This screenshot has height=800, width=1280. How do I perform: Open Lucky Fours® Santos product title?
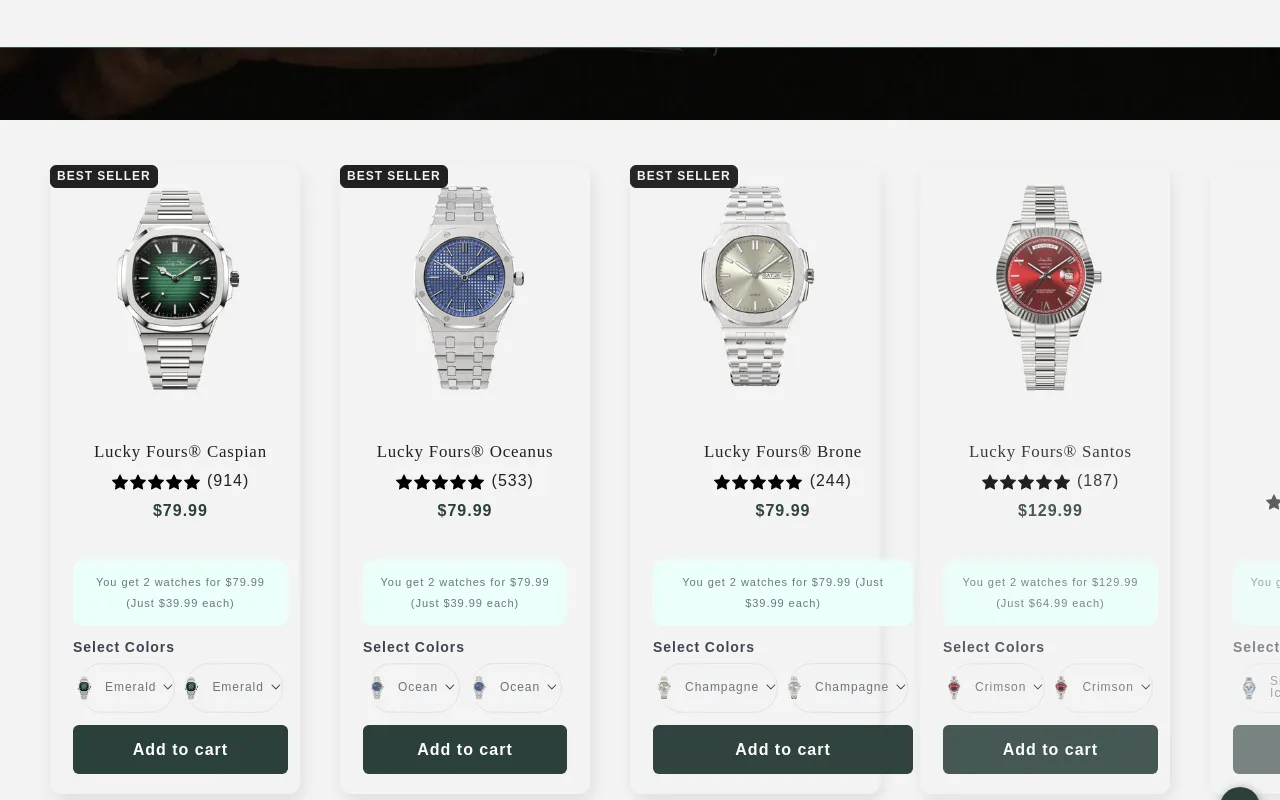click(1050, 452)
